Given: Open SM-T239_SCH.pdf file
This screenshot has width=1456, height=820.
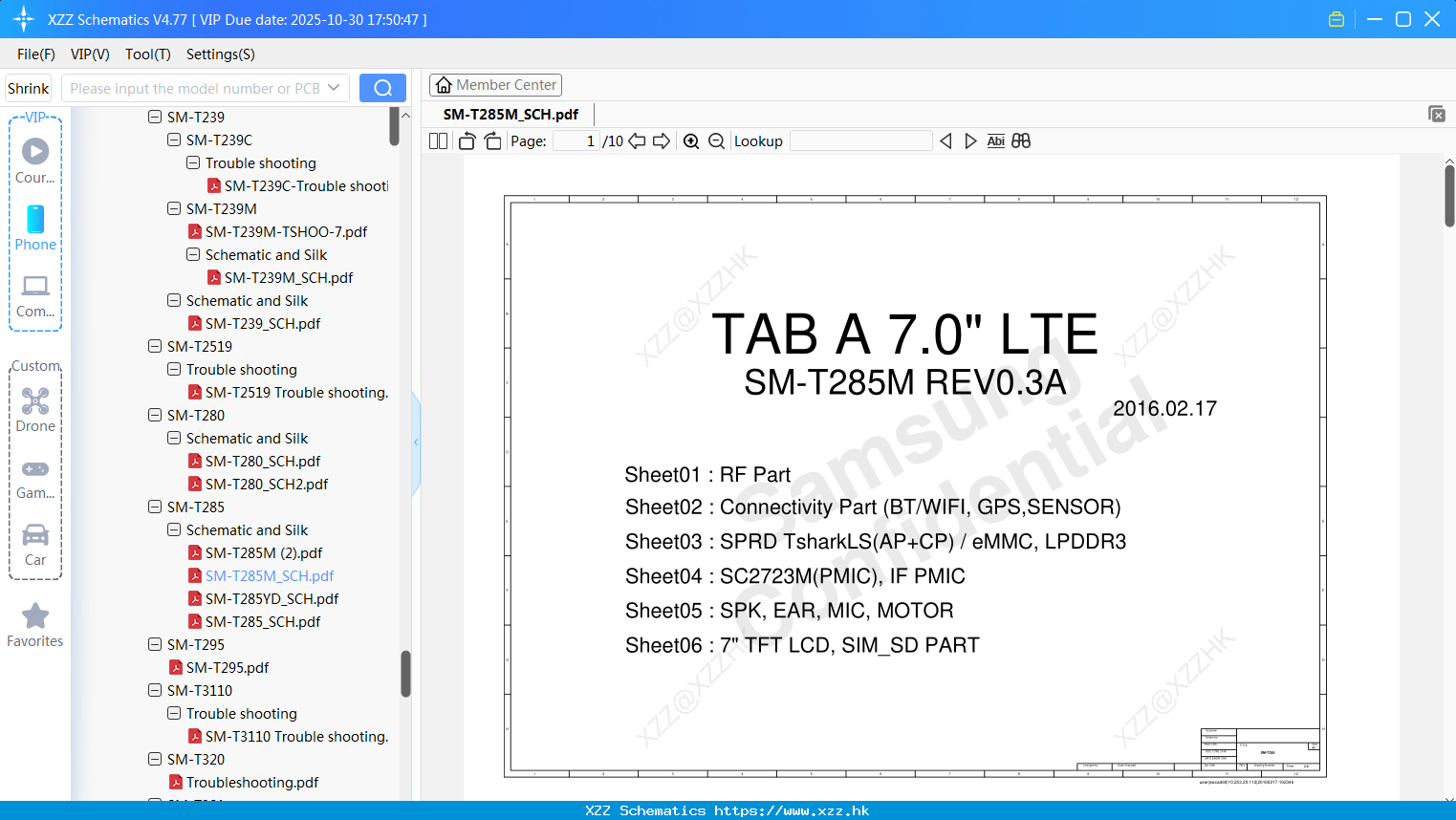Looking at the screenshot, I should 263,323.
